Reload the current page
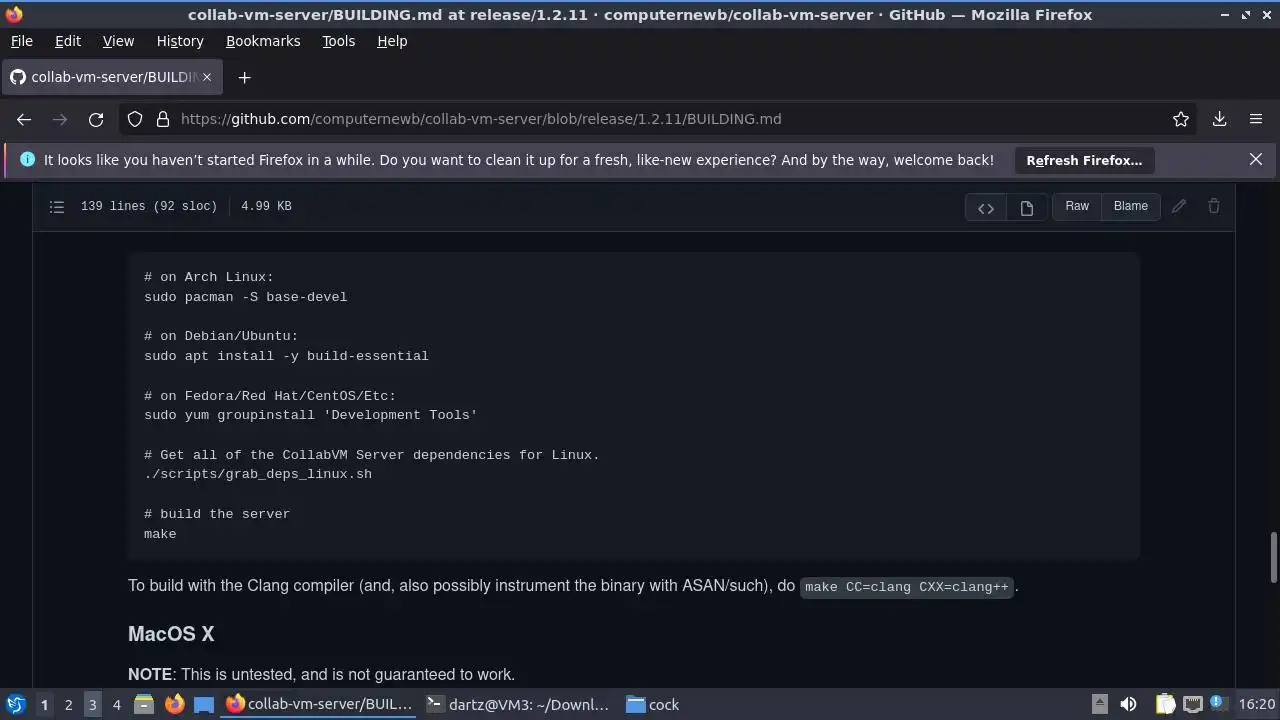 click(x=96, y=119)
